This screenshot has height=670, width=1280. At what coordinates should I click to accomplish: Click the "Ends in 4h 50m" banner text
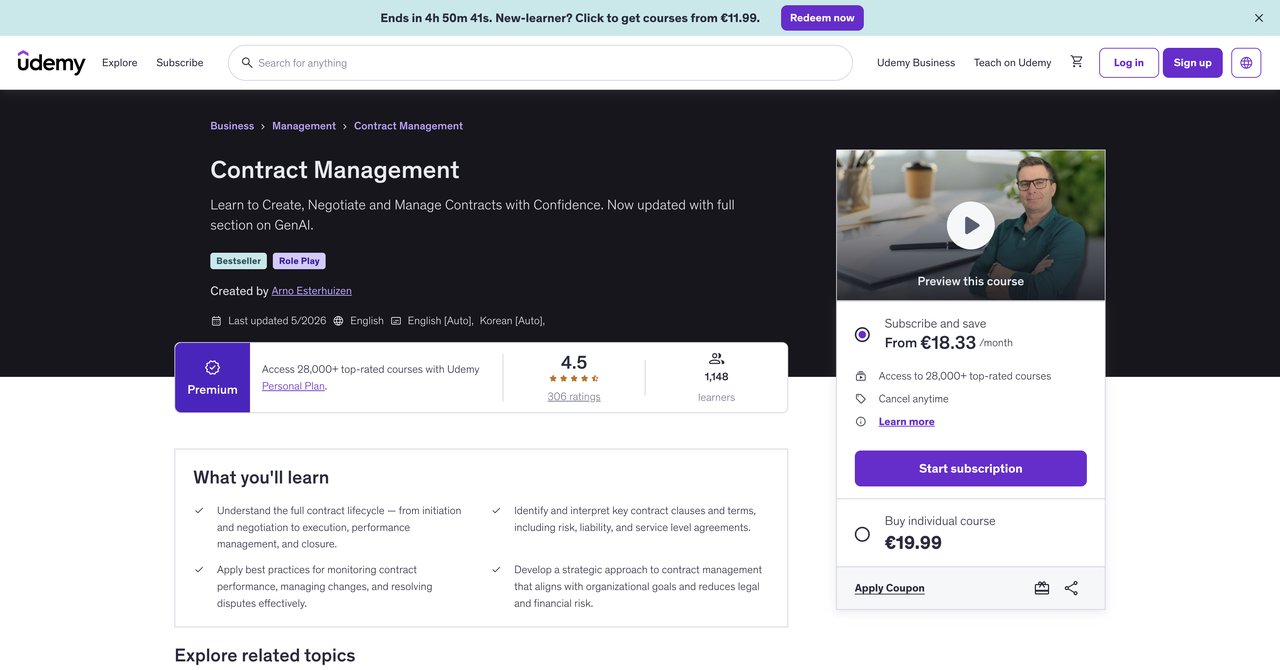pyautogui.click(x=570, y=18)
